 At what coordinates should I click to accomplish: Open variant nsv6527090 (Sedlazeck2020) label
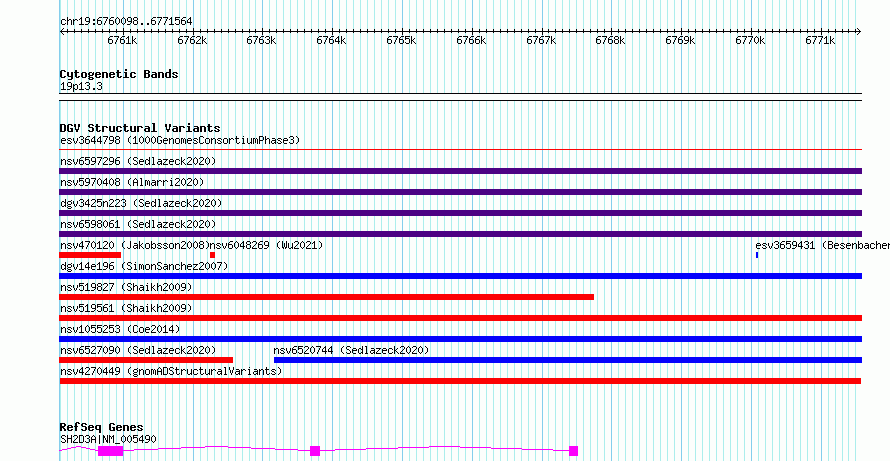[138, 350]
